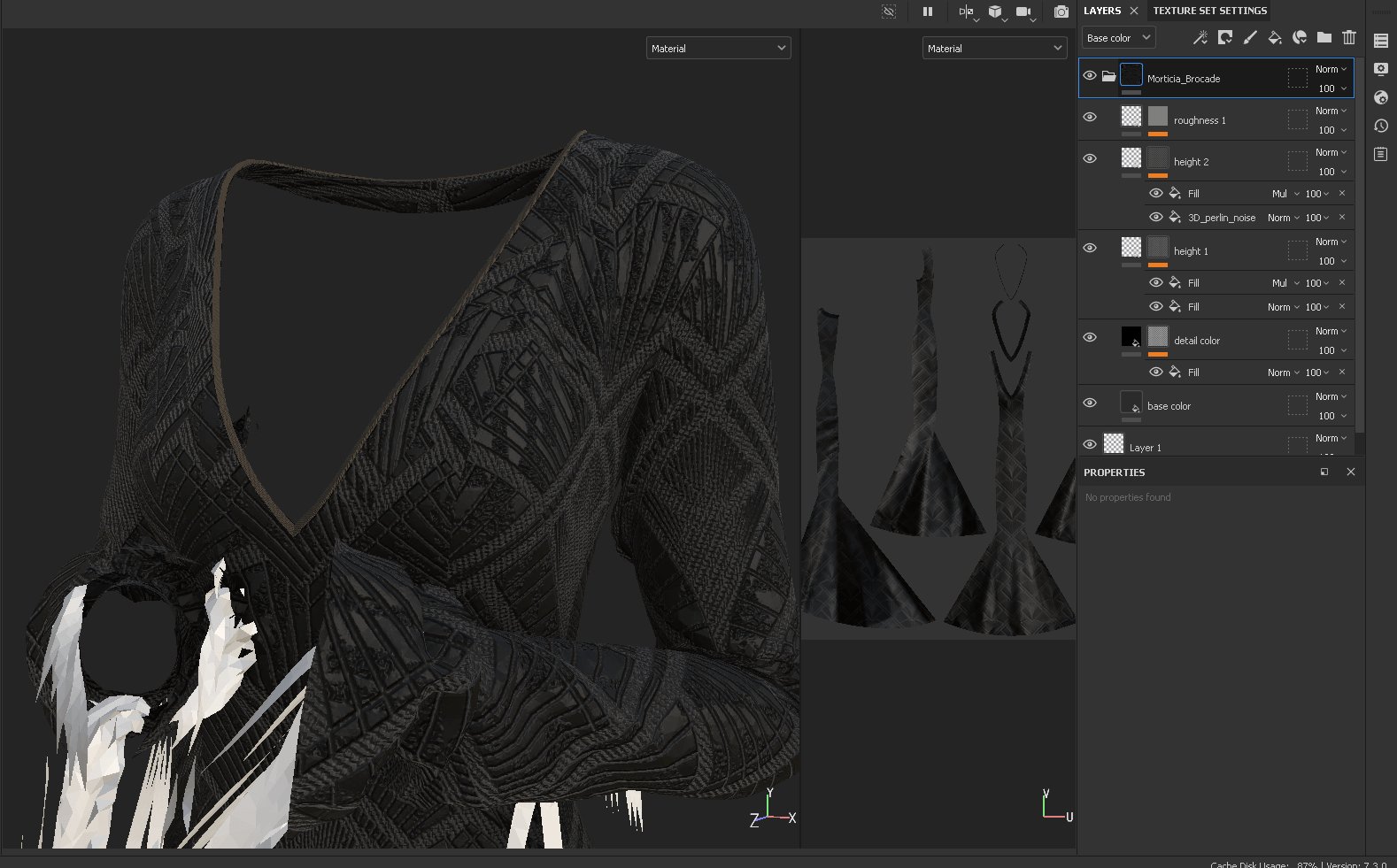Add a new paint layer

point(1250,37)
